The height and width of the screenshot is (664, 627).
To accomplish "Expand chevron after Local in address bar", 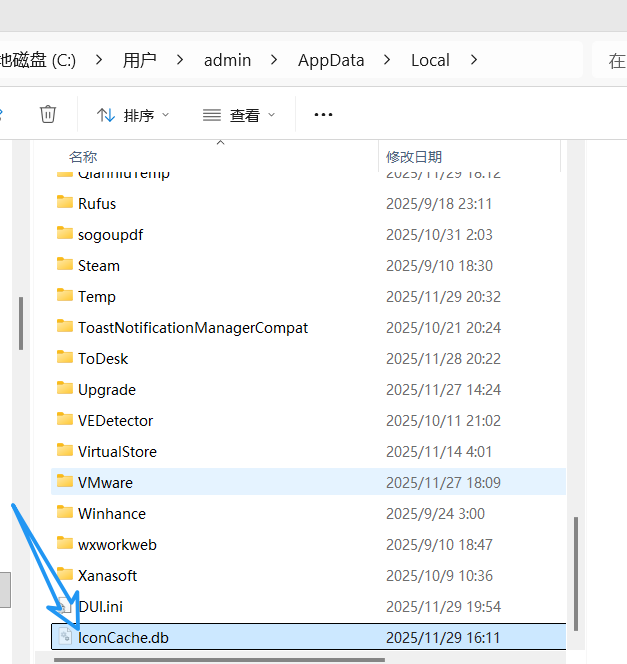I will (474, 60).
